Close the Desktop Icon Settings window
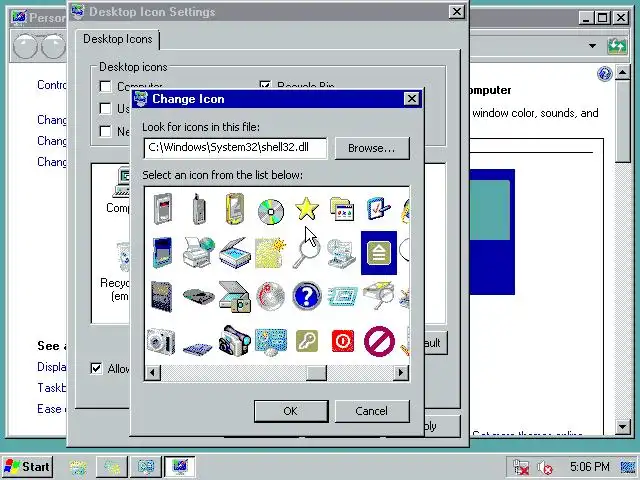640x480 pixels. click(456, 12)
